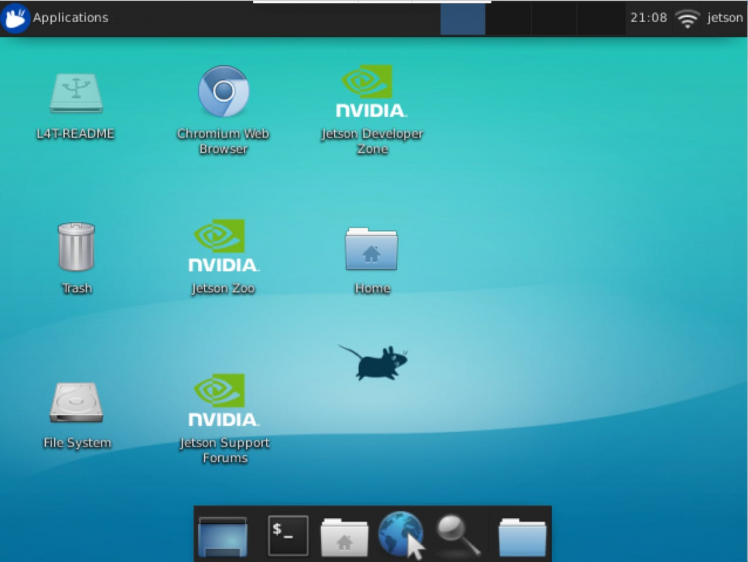Switch to second workspace in pager

click(x=509, y=18)
